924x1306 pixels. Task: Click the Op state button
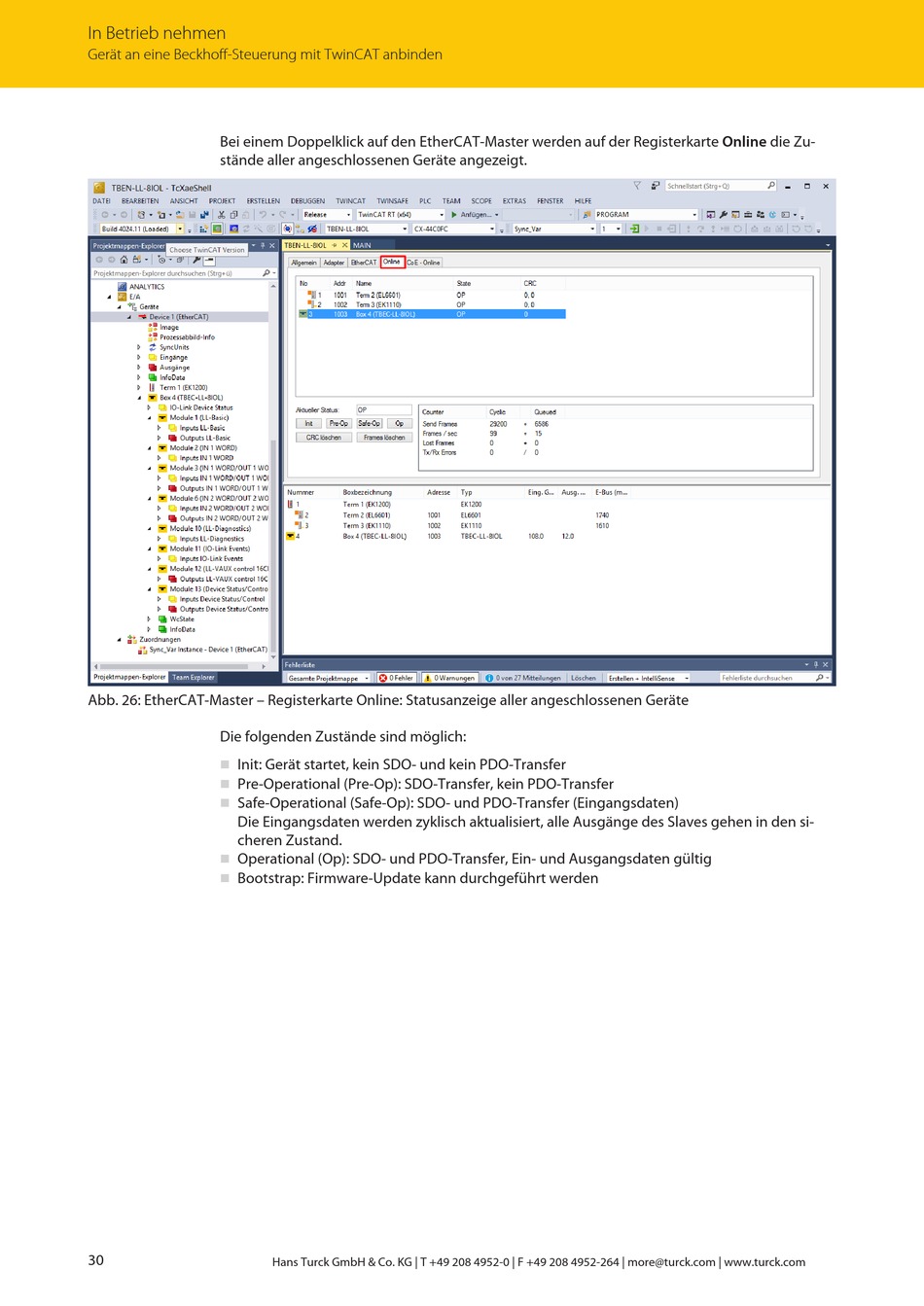pyautogui.click(x=399, y=424)
